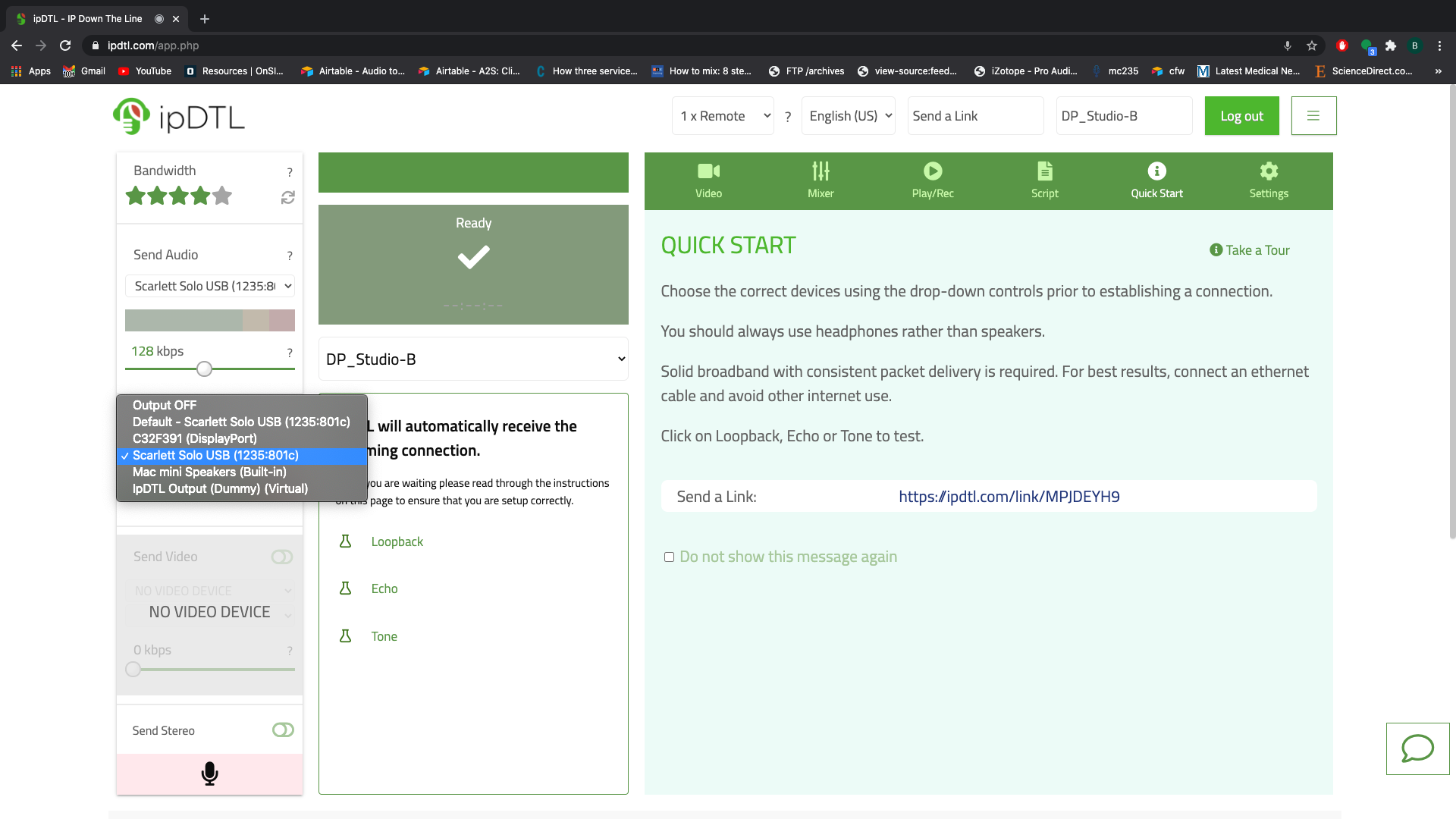Check Do not show this message again
The width and height of the screenshot is (1456, 819).
coord(669,557)
